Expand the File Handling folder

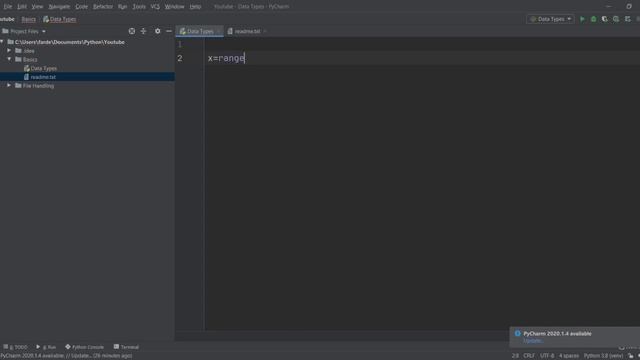click(x=9, y=86)
